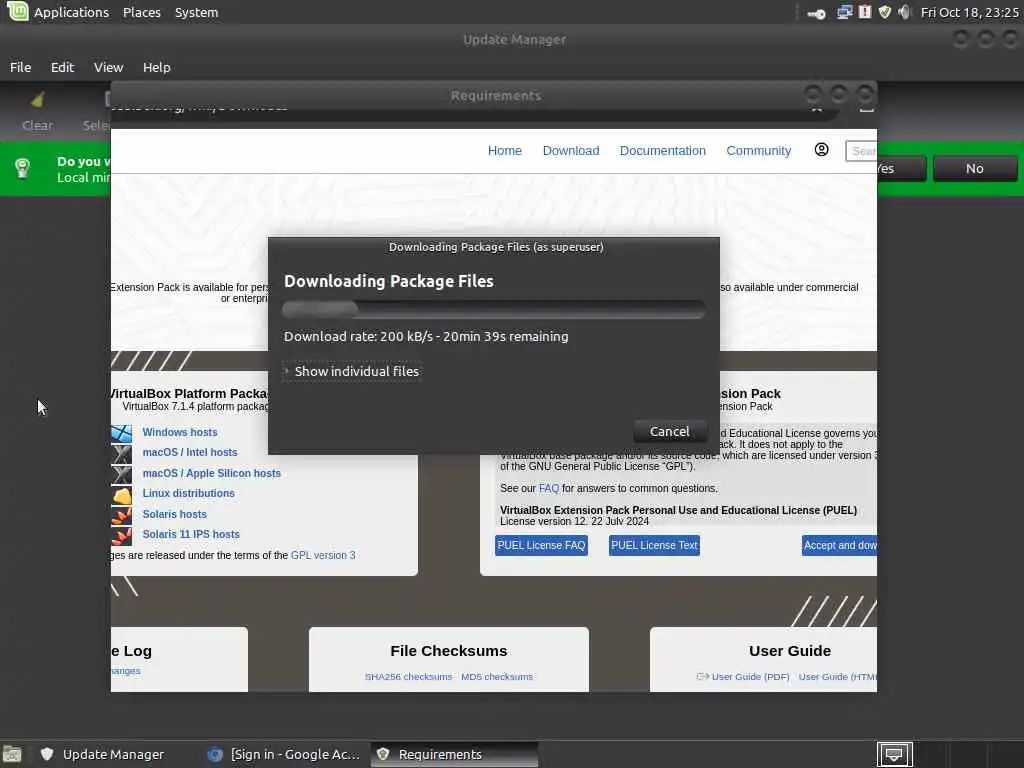Open the Documentation link

pyautogui.click(x=663, y=151)
